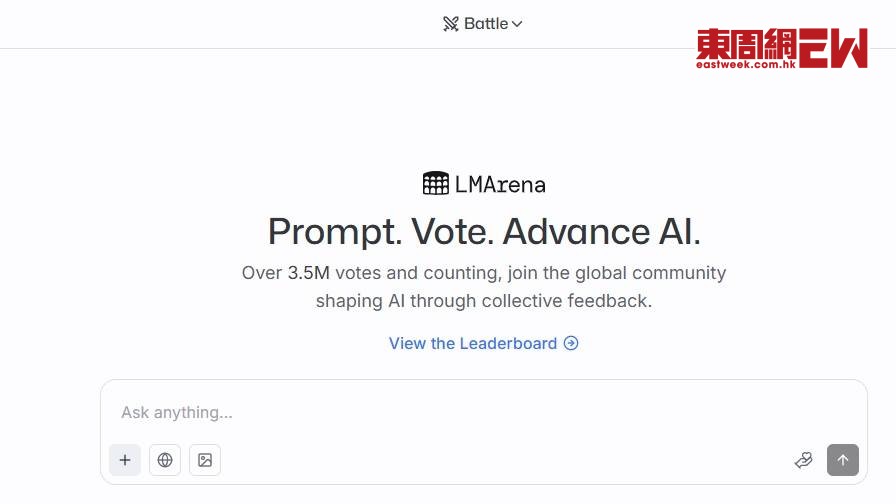Click the LMArena arena grid logo icon
896x504 pixels.
click(435, 183)
